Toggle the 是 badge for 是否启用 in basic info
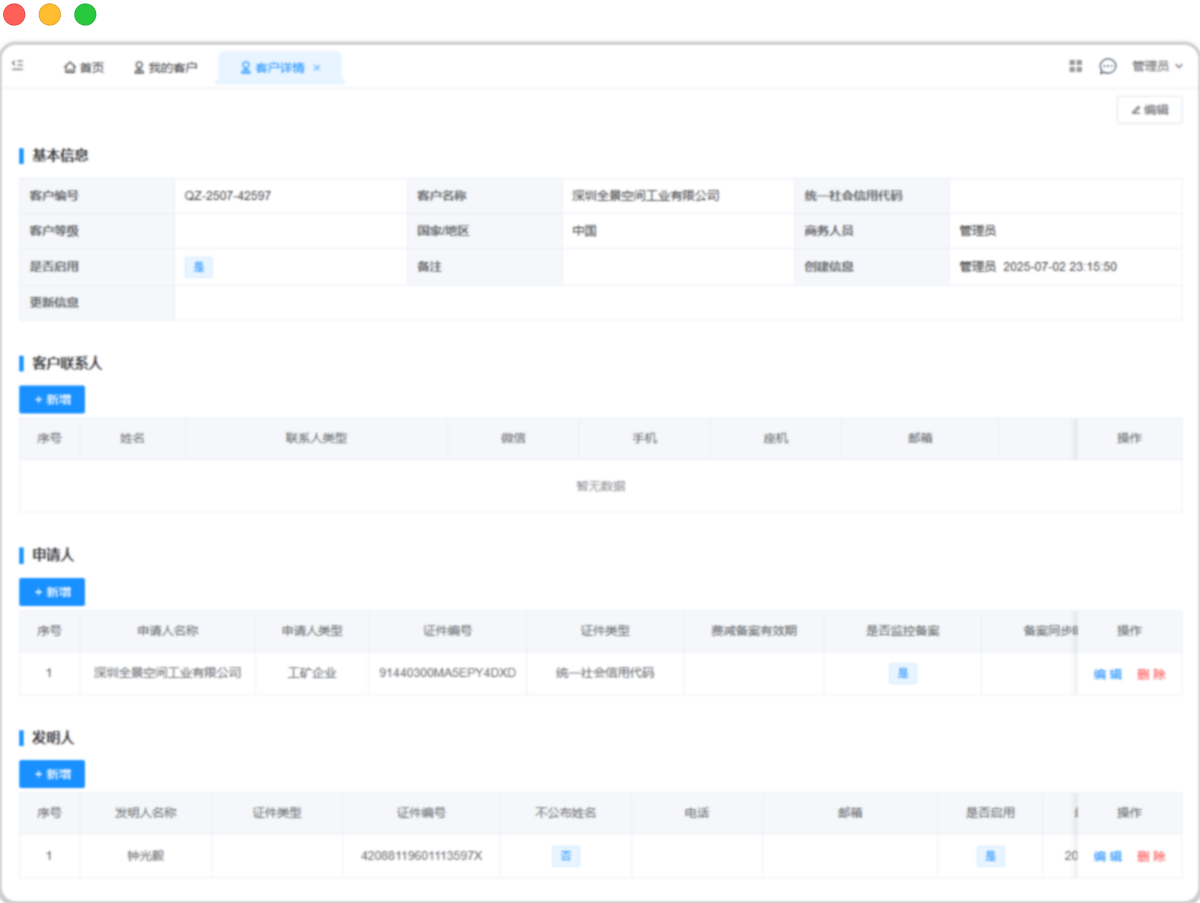Viewport: 1200px width, 903px height. [x=199, y=266]
